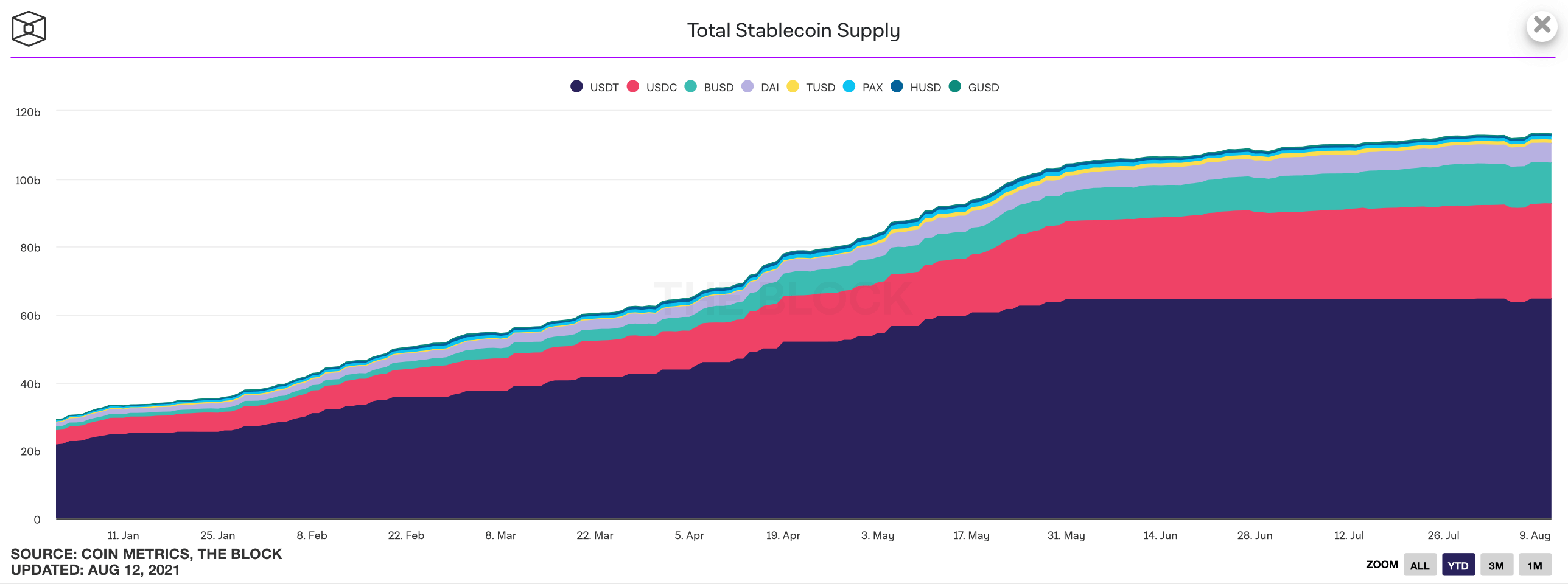Click the 14. Jun x-axis label
Image resolution: width=1568 pixels, height=584 pixels.
click(1160, 535)
